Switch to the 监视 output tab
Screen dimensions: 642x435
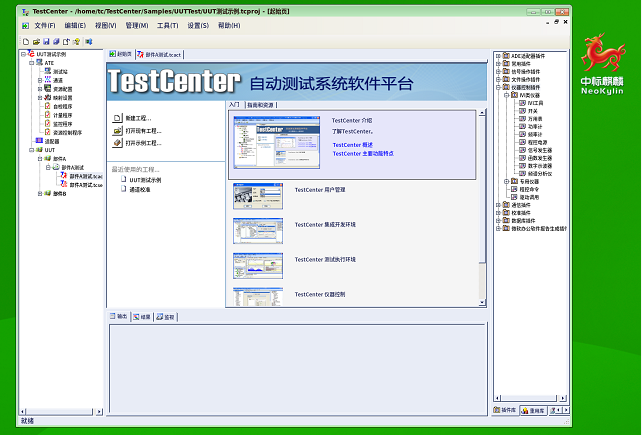(168, 316)
